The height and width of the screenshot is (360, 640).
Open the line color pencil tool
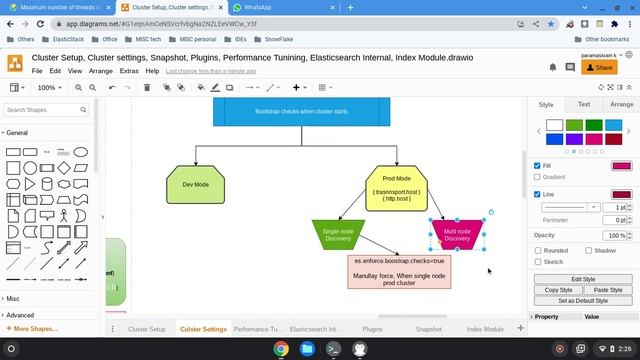point(215,87)
